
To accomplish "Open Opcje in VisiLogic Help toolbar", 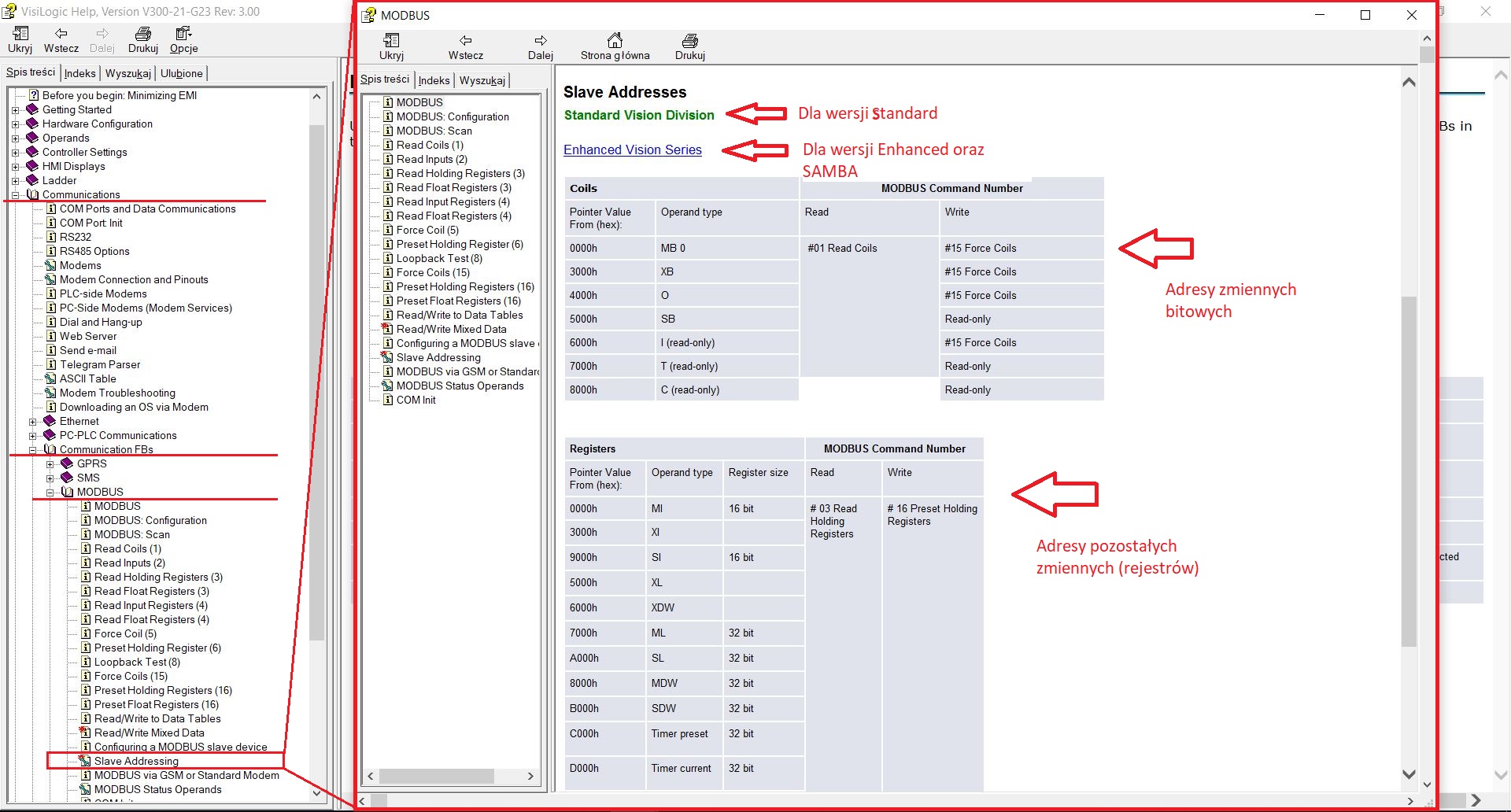I will (x=183, y=39).
